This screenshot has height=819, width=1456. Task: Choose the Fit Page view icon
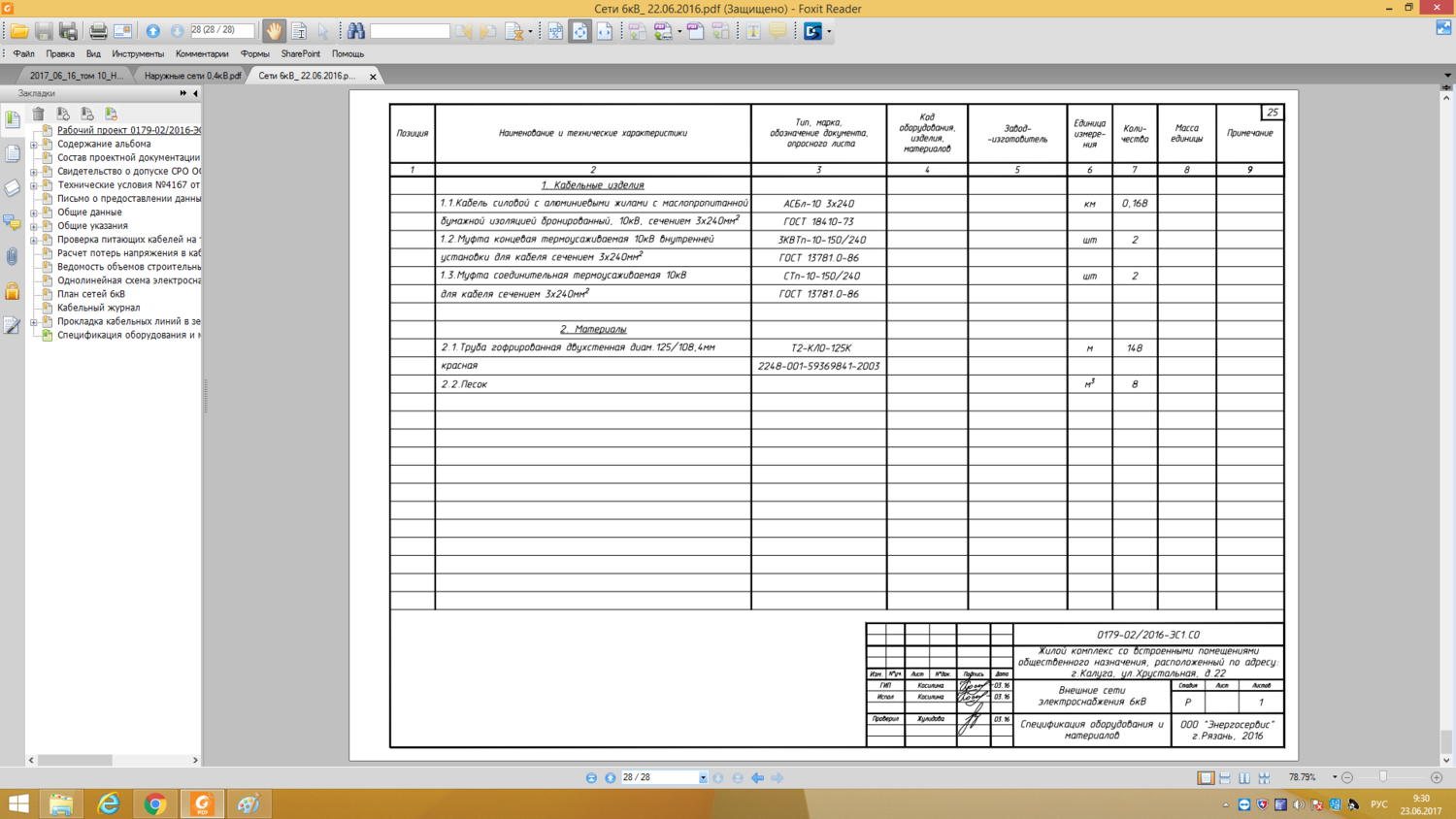pyautogui.click(x=579, y=31)
